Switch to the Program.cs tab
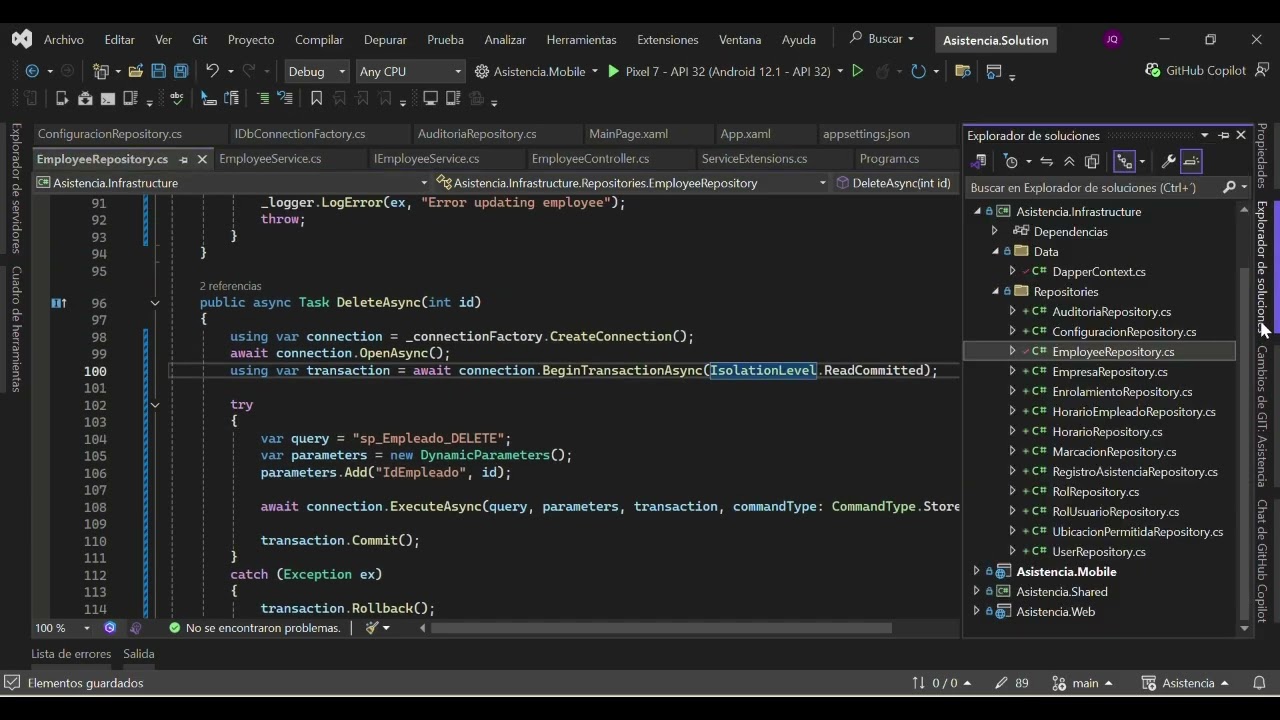Image resolution: width=1280 pixels, height=720 pixels. click(889, 159)
